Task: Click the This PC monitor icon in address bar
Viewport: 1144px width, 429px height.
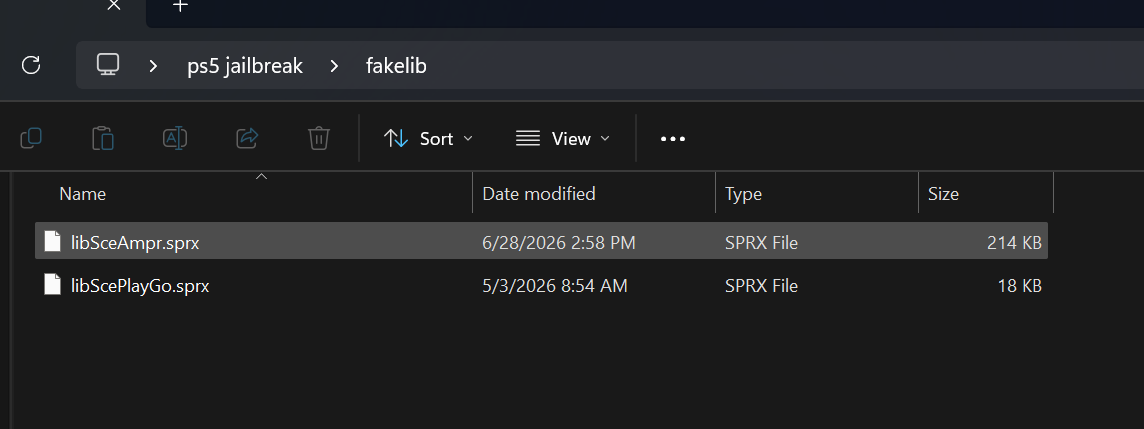Action: [x=108, y=65]
